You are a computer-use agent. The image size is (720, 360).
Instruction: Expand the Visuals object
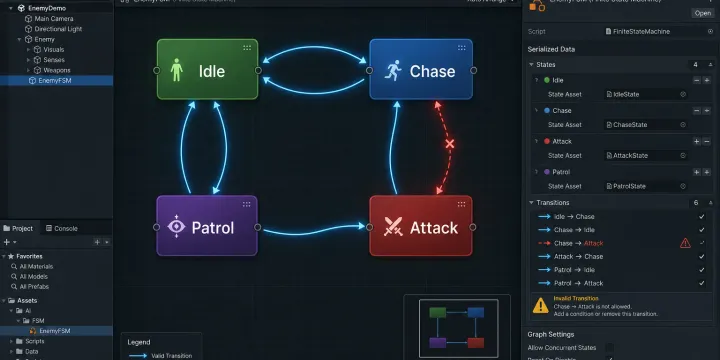(28, 50)
